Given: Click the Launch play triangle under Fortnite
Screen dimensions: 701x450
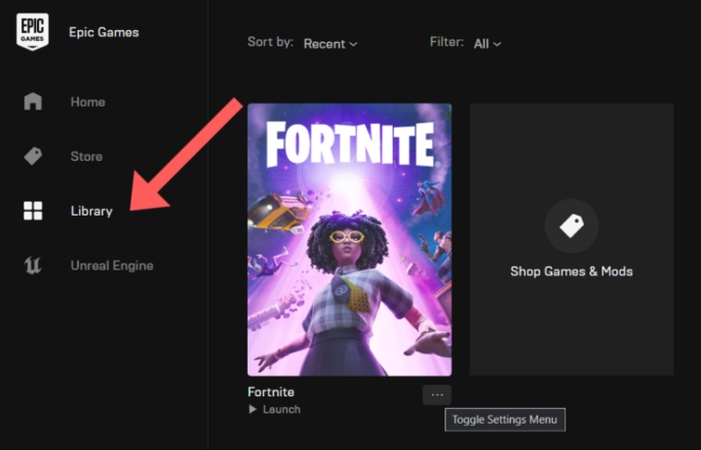Looking at the screenshot, I should (x=253, y=409).
